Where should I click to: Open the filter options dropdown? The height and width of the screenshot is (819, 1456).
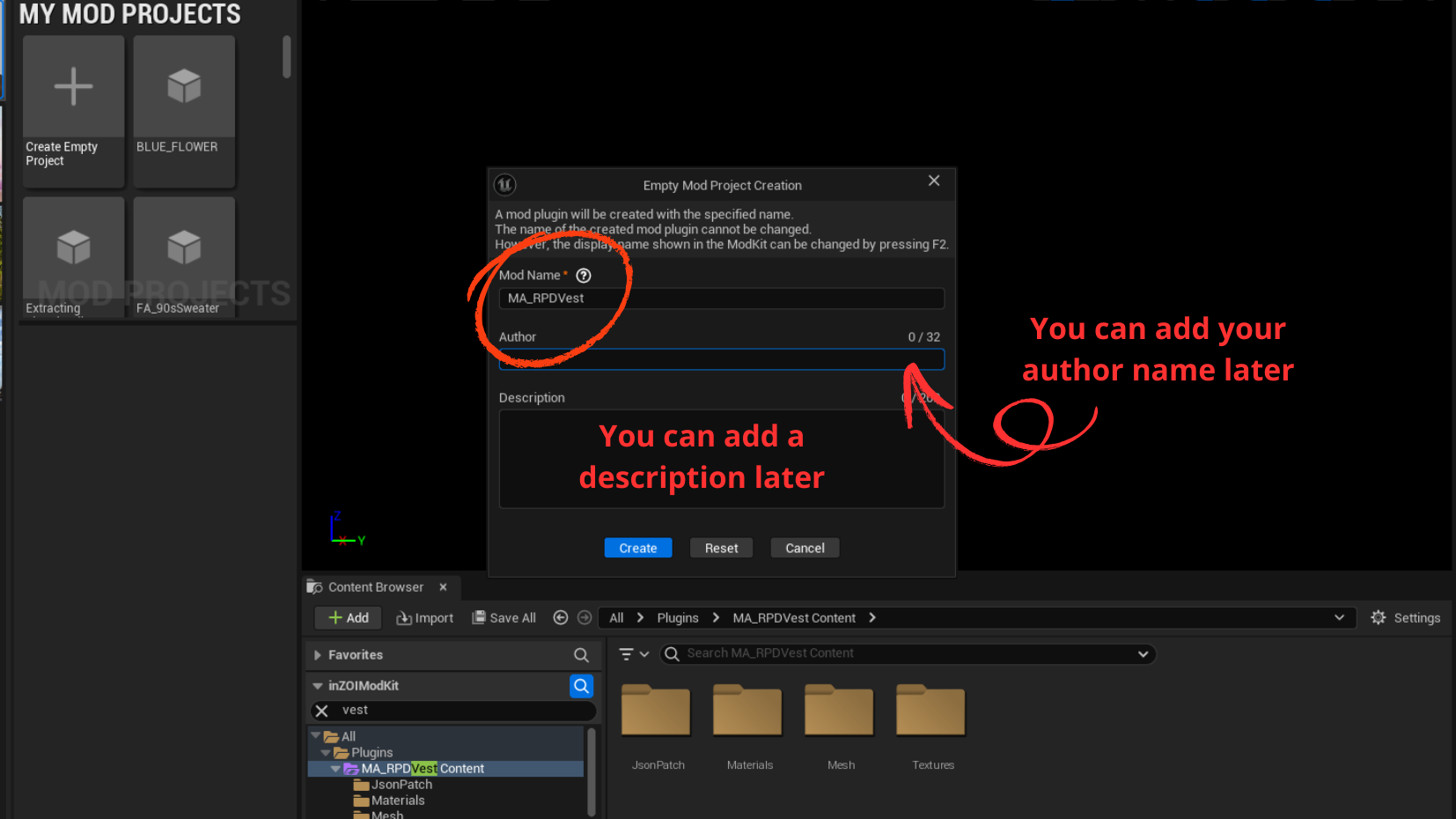(x=633, y=654)
